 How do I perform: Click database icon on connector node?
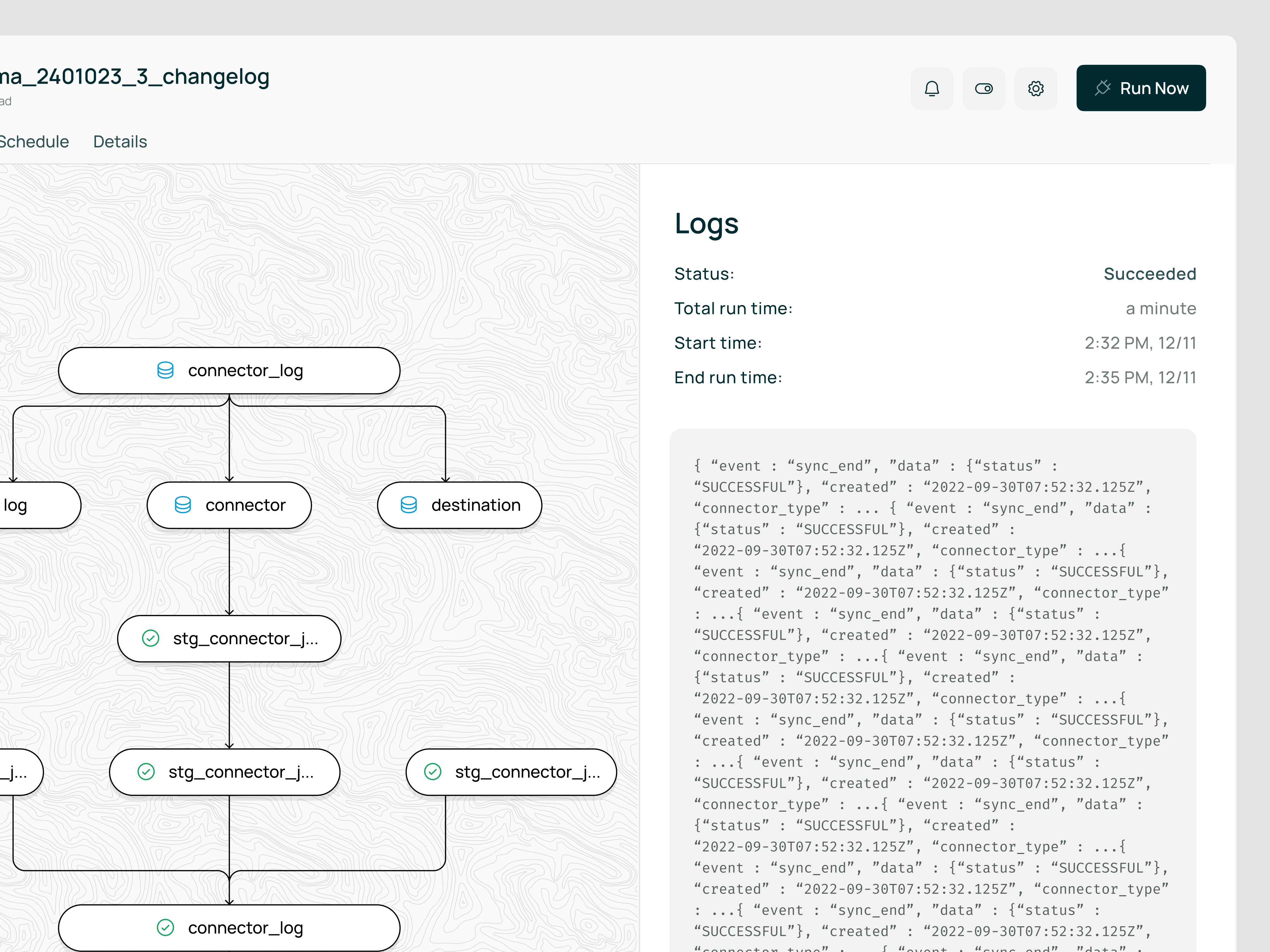tap(183, 505)
